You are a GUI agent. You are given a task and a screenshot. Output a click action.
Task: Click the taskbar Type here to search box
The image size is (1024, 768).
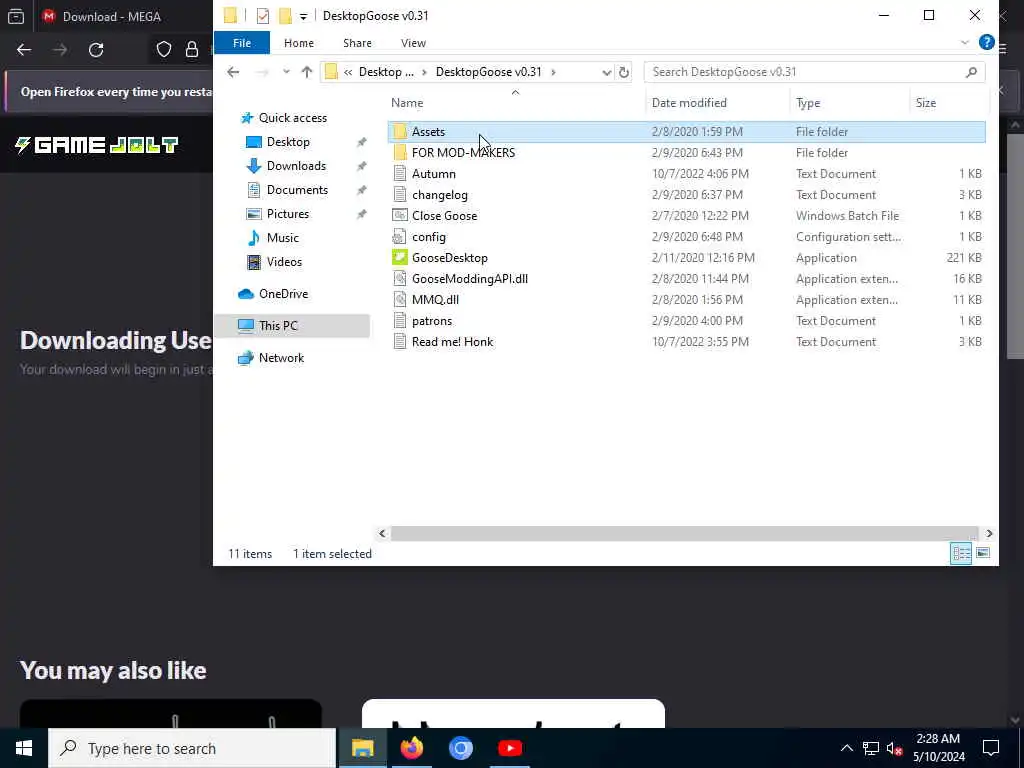coord(192,748)
